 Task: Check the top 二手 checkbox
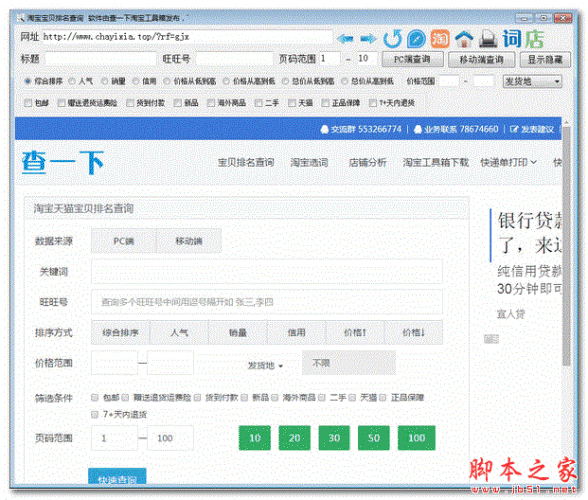tap(258, 103)
